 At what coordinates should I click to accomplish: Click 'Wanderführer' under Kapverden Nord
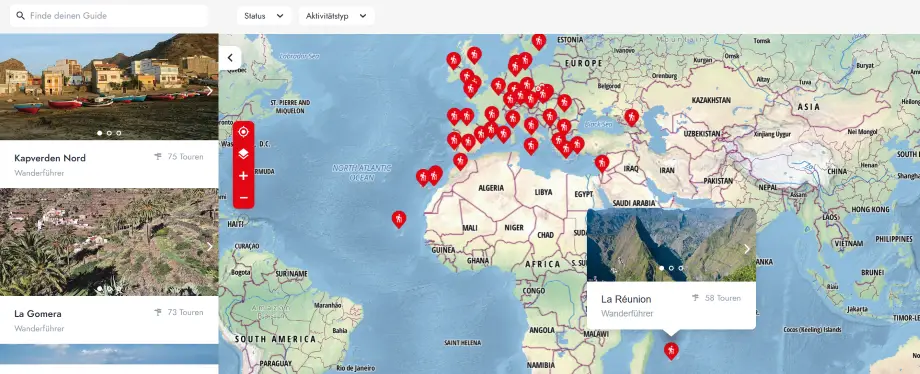(39, 173)
